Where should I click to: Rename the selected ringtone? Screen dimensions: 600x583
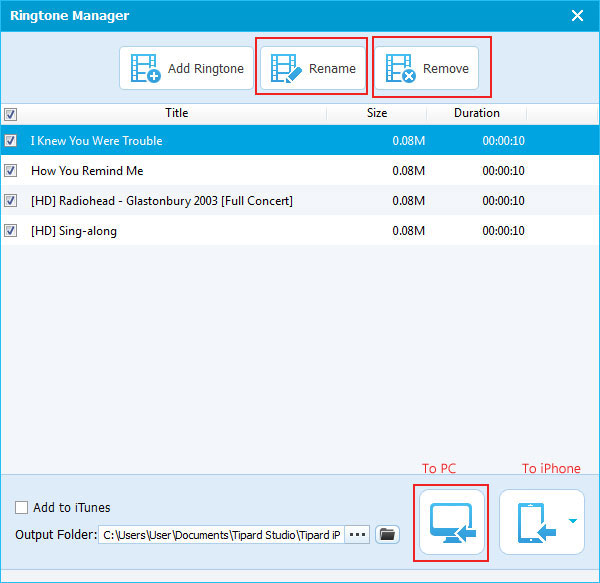point(313,68)
